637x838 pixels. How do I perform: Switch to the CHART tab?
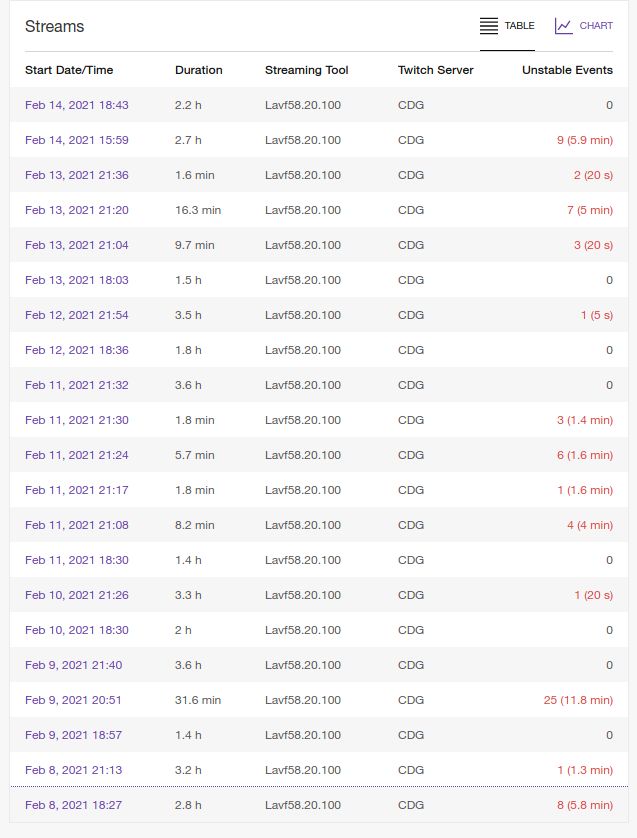[596, 26]
